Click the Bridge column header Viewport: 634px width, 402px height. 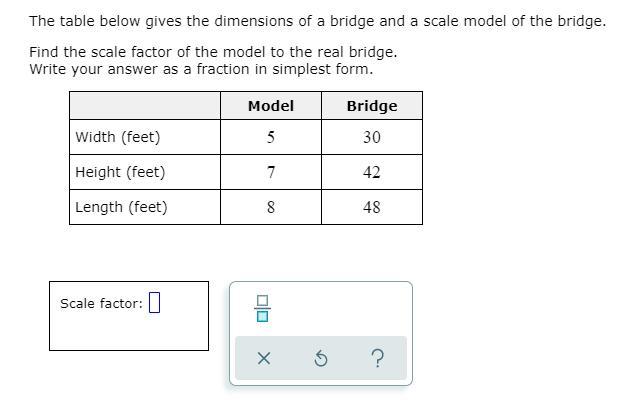pos(372,106)
